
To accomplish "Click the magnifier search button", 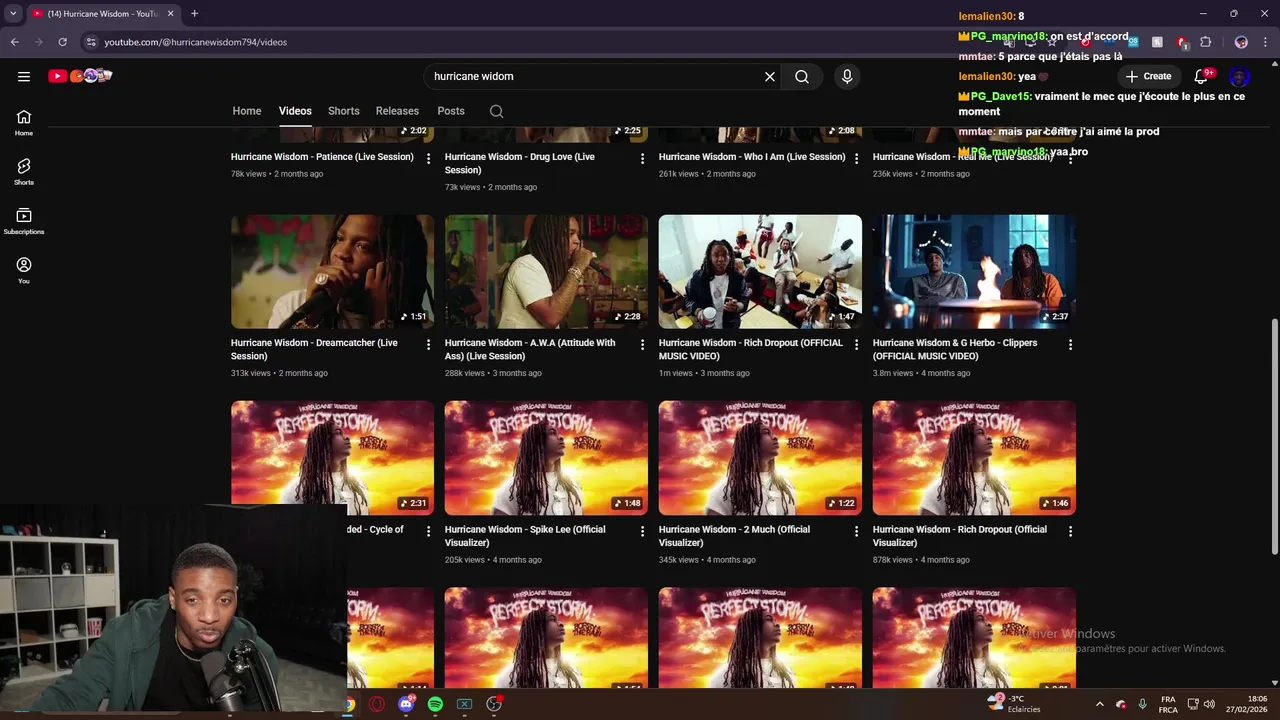I will coord(802,76).
